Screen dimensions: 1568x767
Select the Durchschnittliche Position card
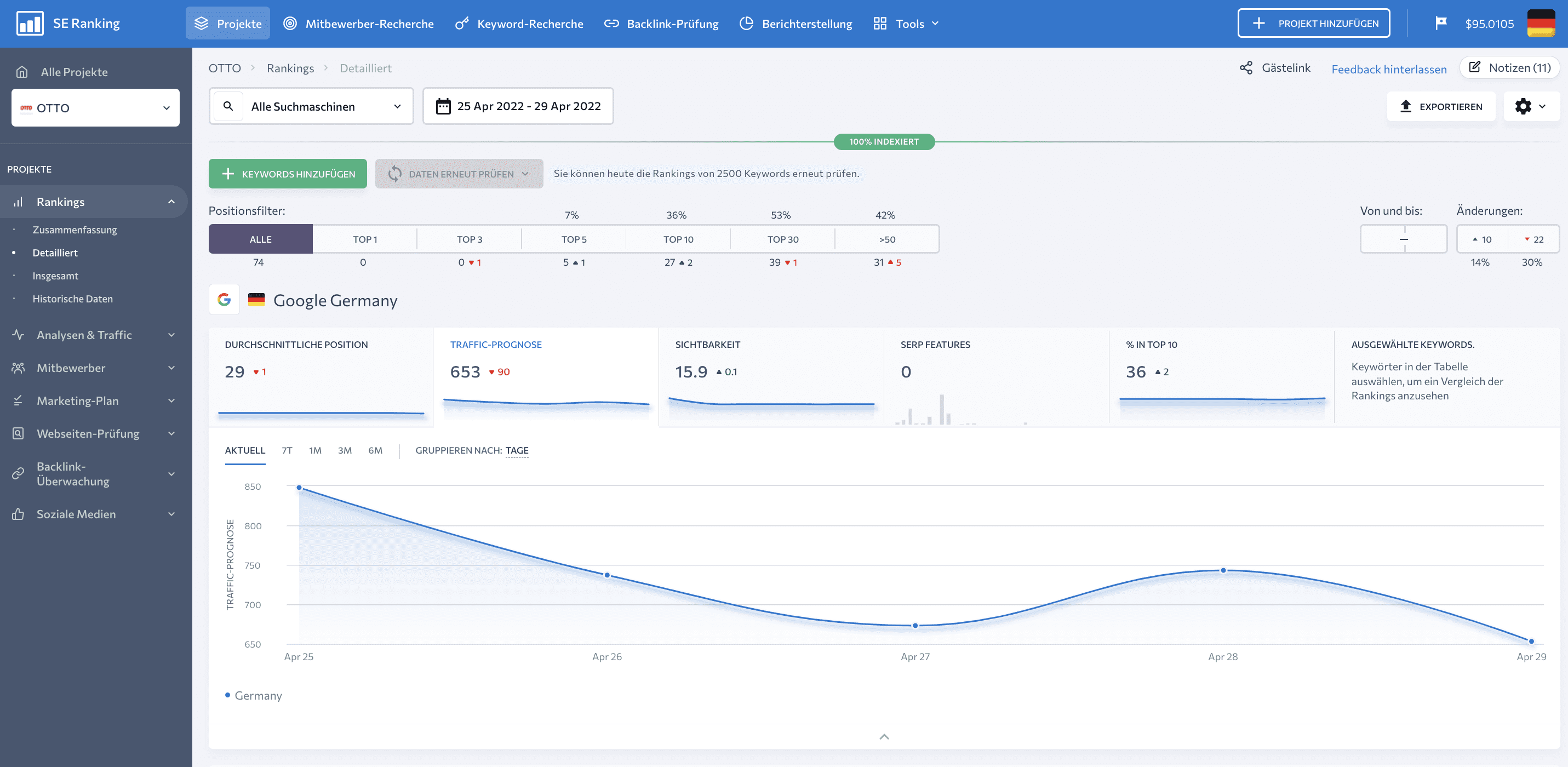coord(321,377)
